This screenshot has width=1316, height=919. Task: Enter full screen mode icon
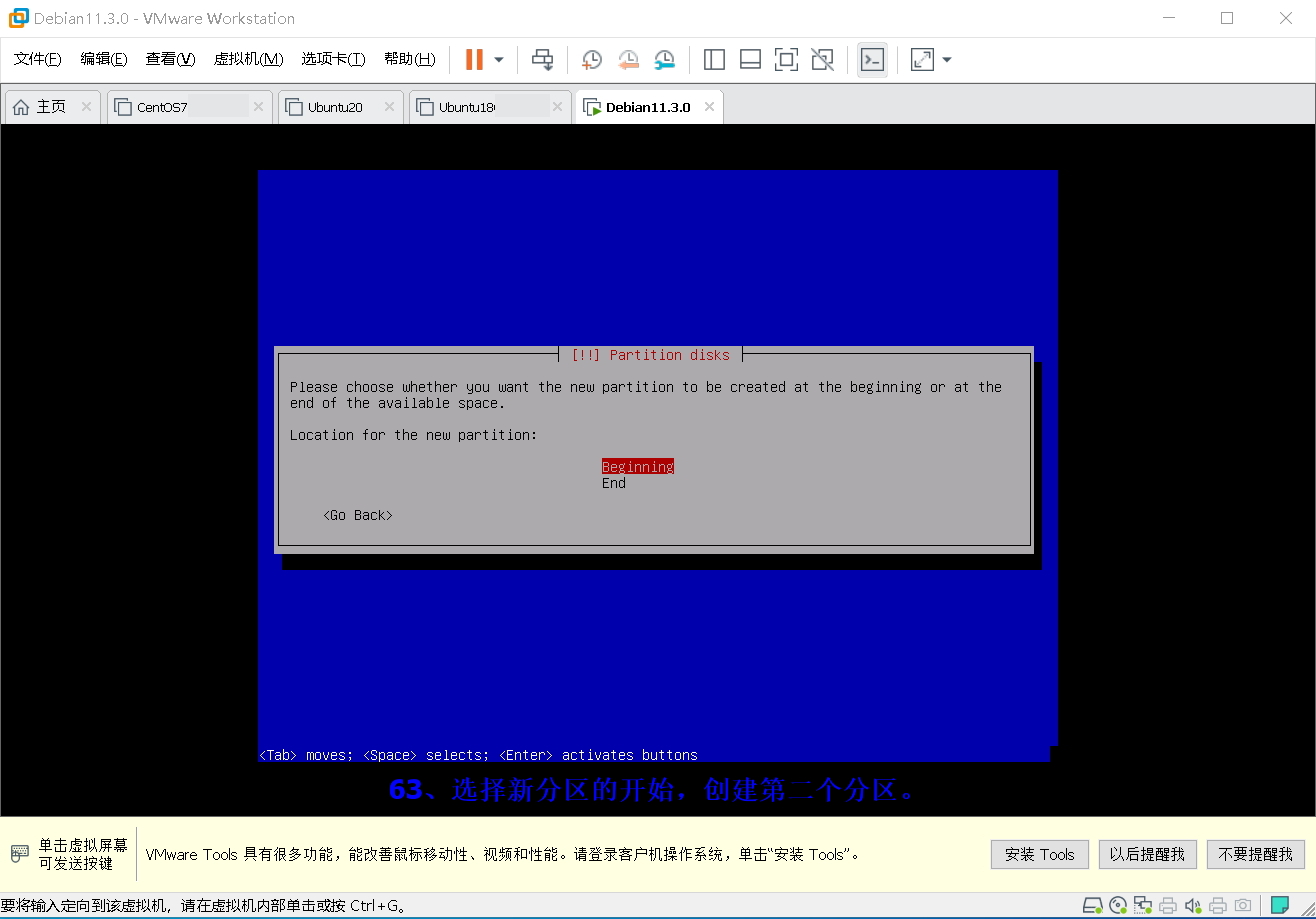click(x=786, y=60)
